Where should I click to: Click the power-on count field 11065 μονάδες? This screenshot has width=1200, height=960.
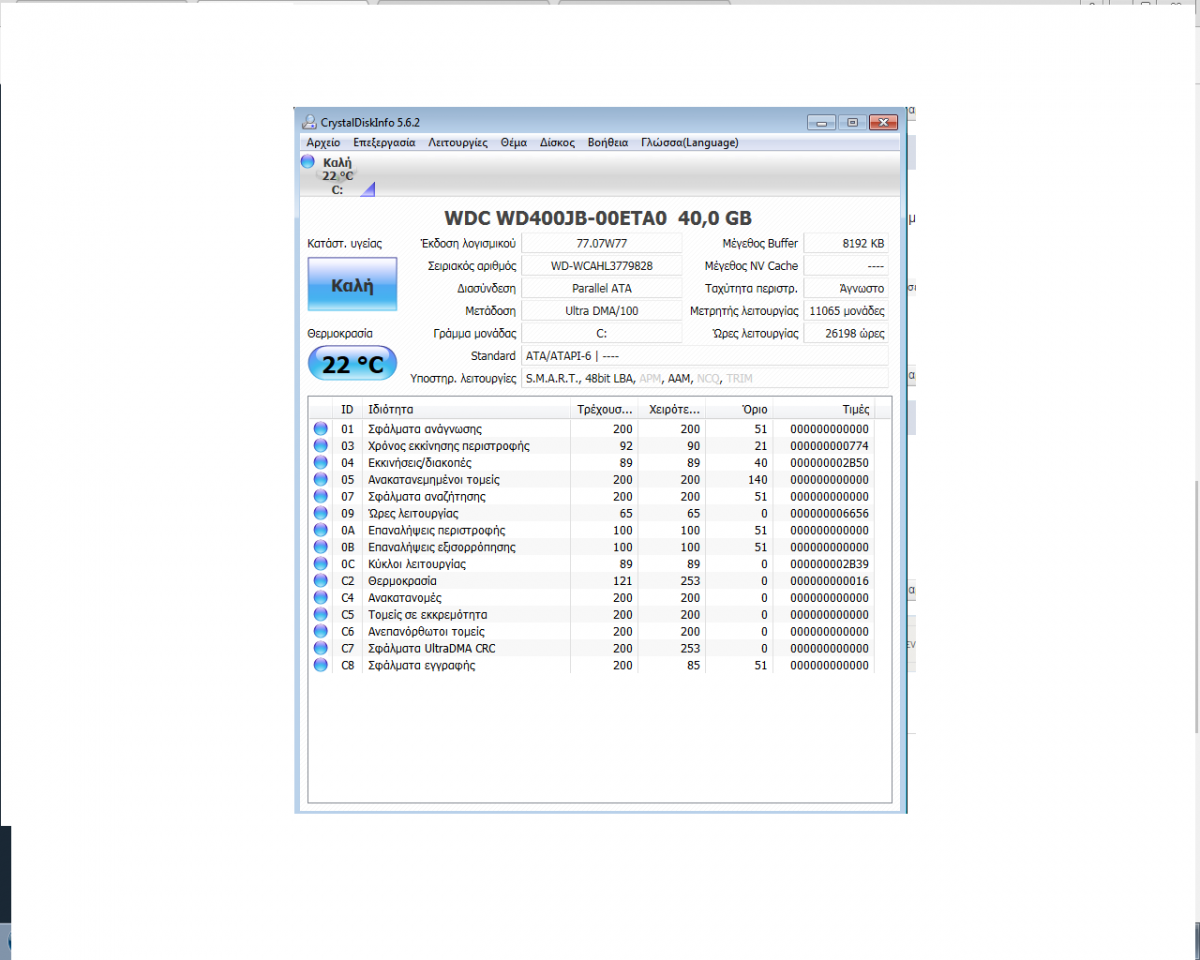point(846,311)
